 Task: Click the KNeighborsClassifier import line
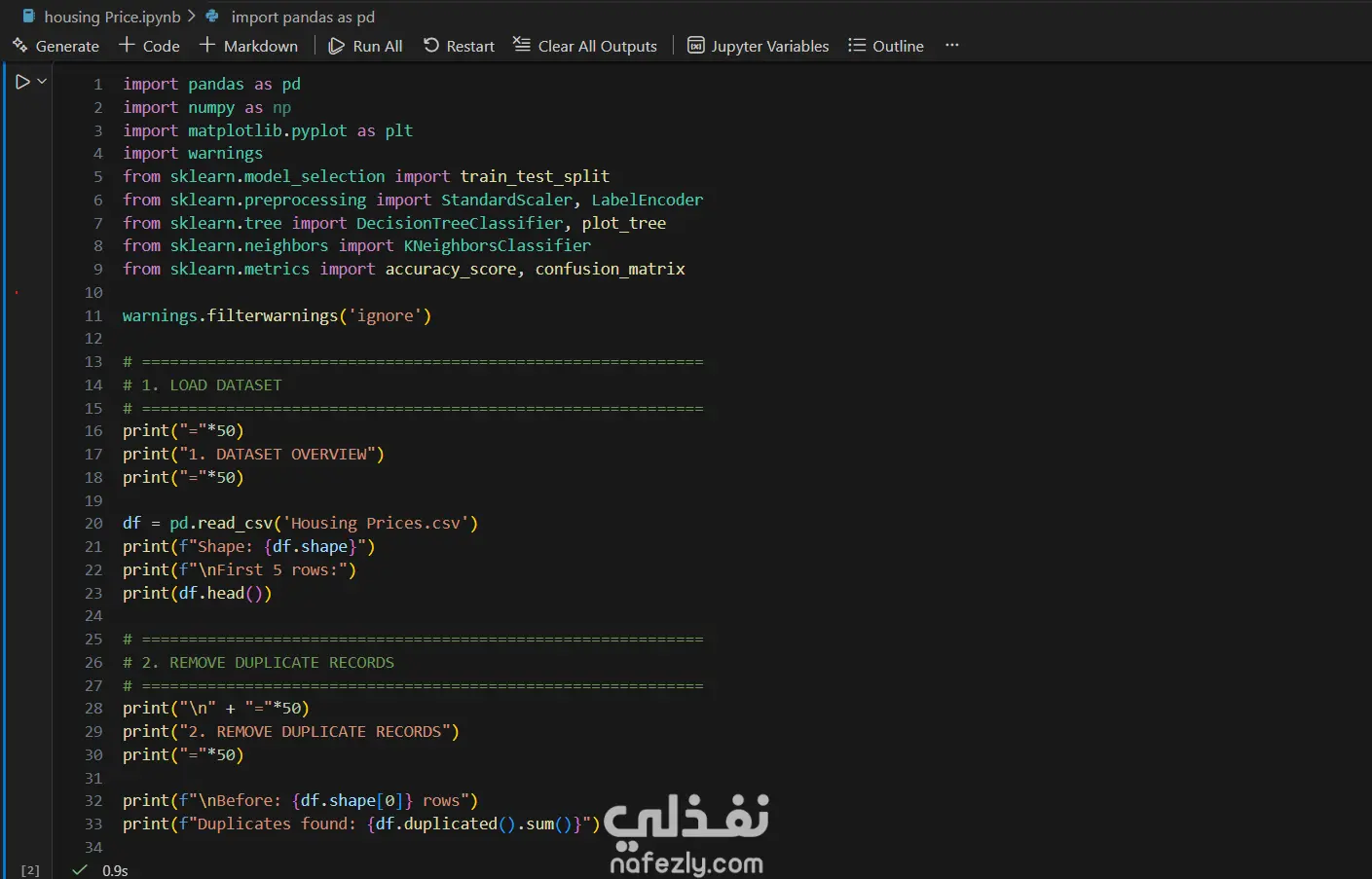click(x=356, y=245)
